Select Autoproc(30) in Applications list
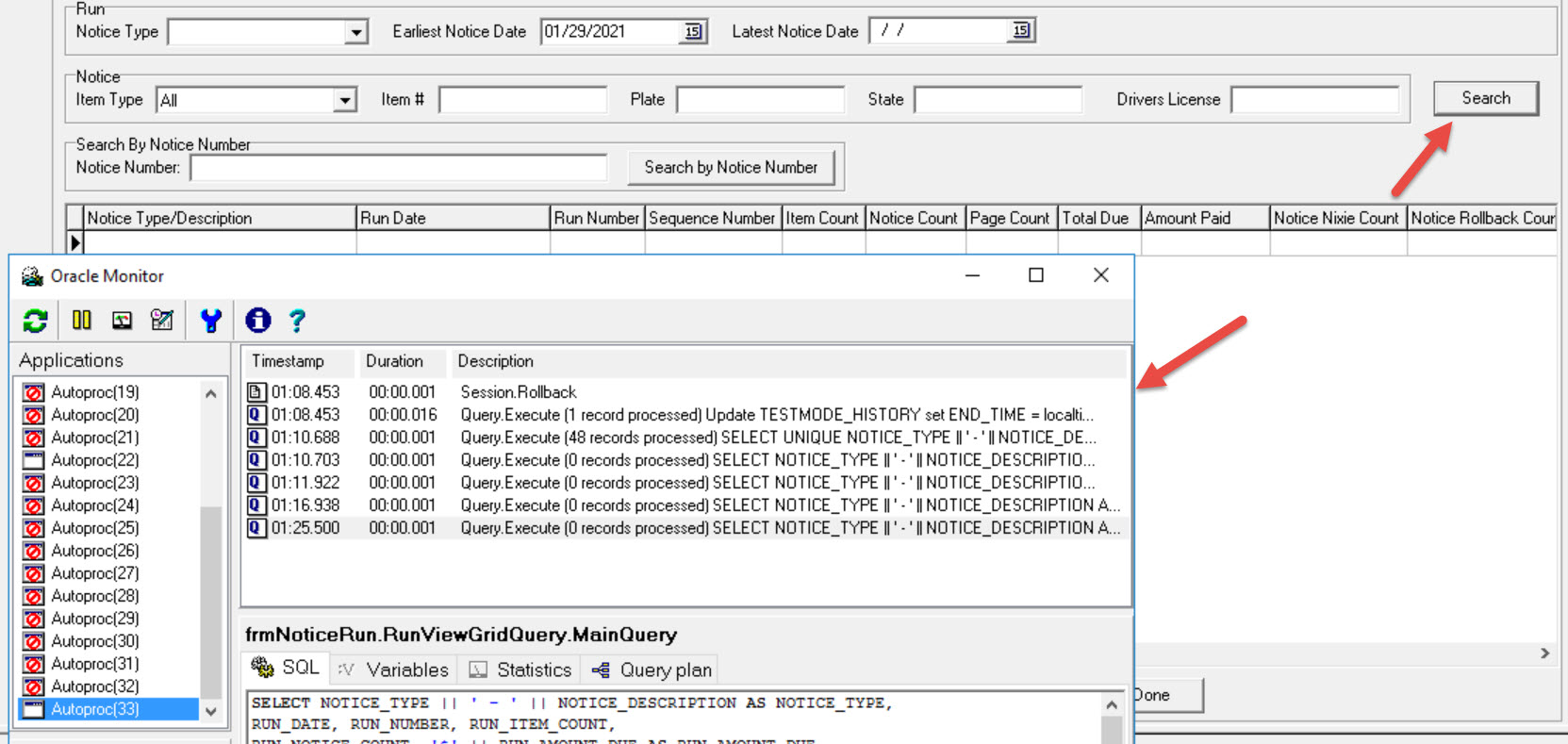This screenshot has height=744, width=1568. pyautogui.click(x=95, y=640)
